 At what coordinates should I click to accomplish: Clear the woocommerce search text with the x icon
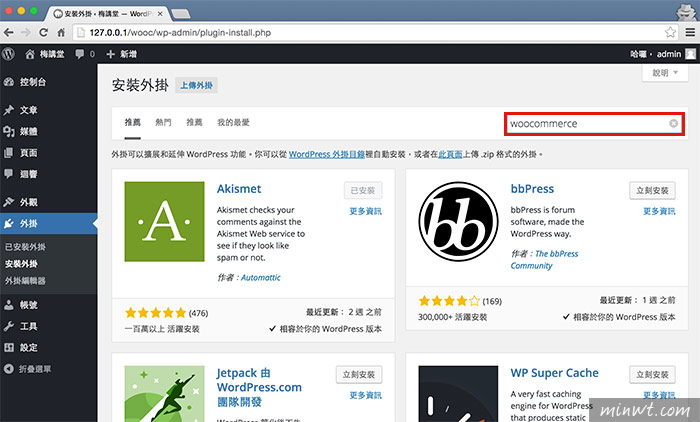[x=674, y=124]
